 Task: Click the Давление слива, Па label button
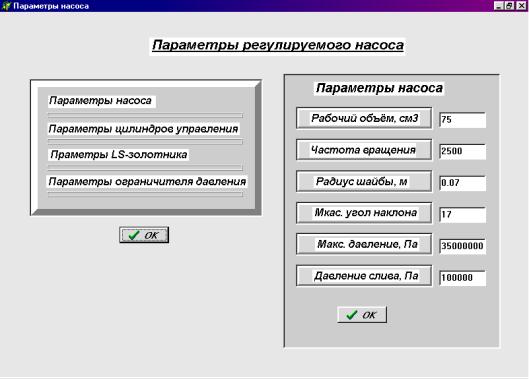click(364, 276)
